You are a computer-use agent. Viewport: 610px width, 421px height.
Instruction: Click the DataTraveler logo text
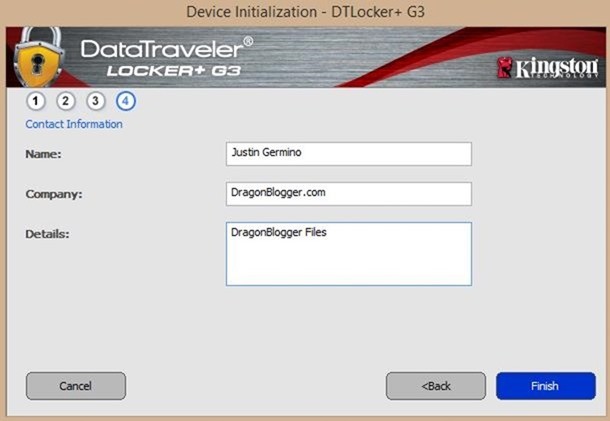(167, 48)
